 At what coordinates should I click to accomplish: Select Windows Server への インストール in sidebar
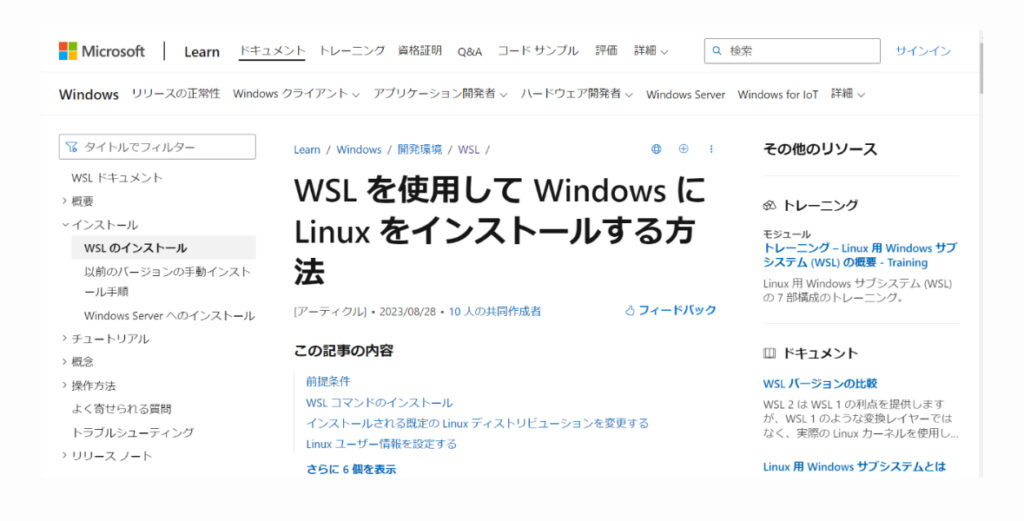point(169,316)
